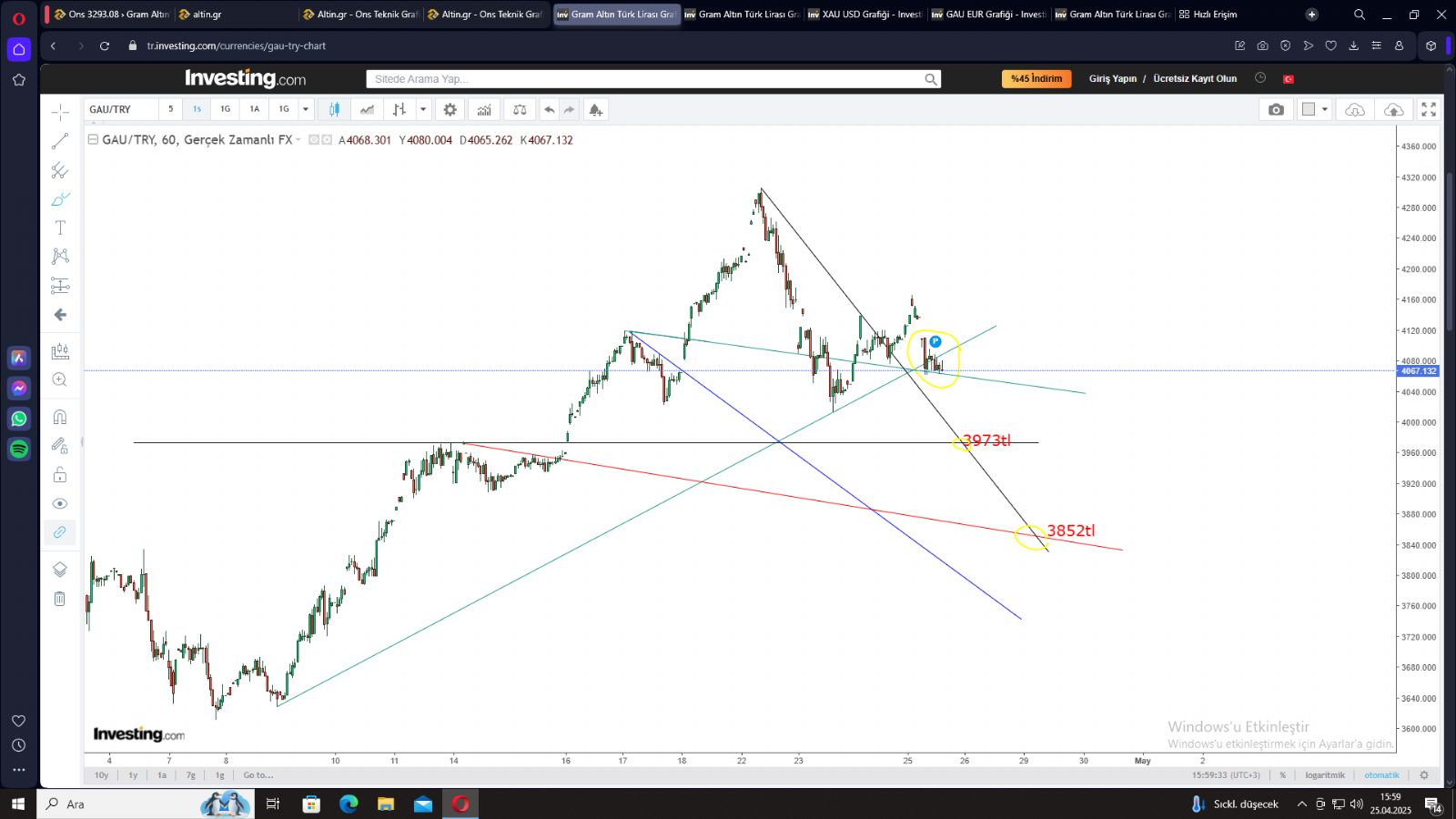Viewport: 1456px width, 819px height.
Task: Open Spotify in Opera sidebar
Action: [x=19, y=449]
